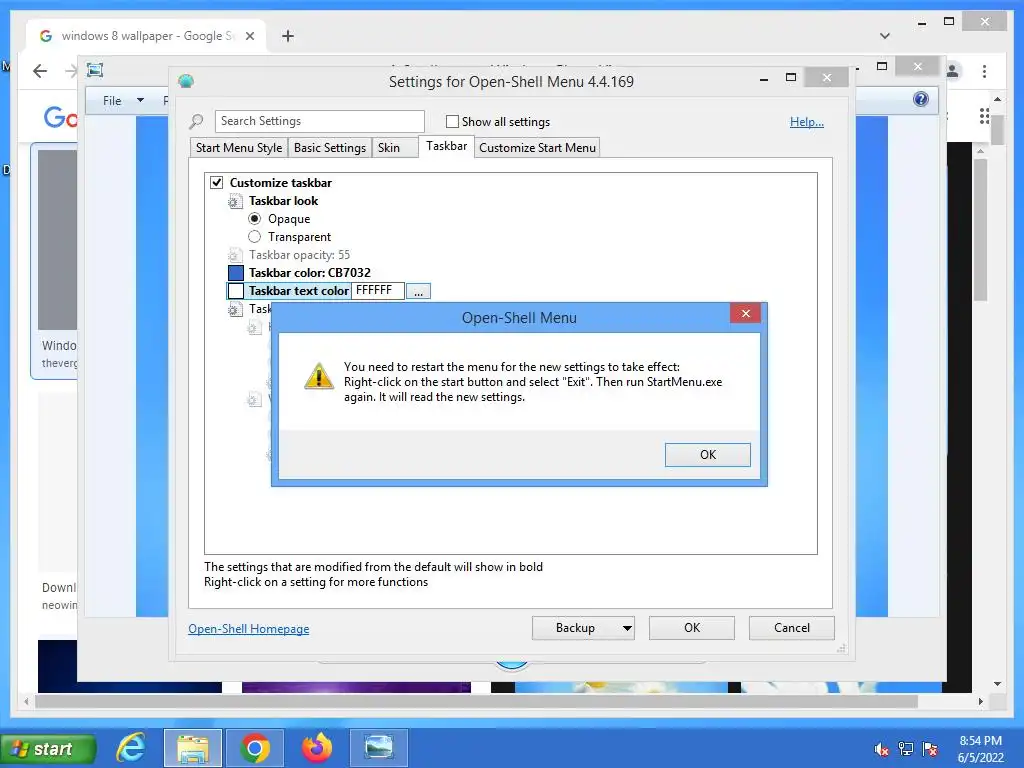Screen dimensions: 1024x768
Task: Click the gear icon next to Taskbar opacity
Action: point(234,255)
